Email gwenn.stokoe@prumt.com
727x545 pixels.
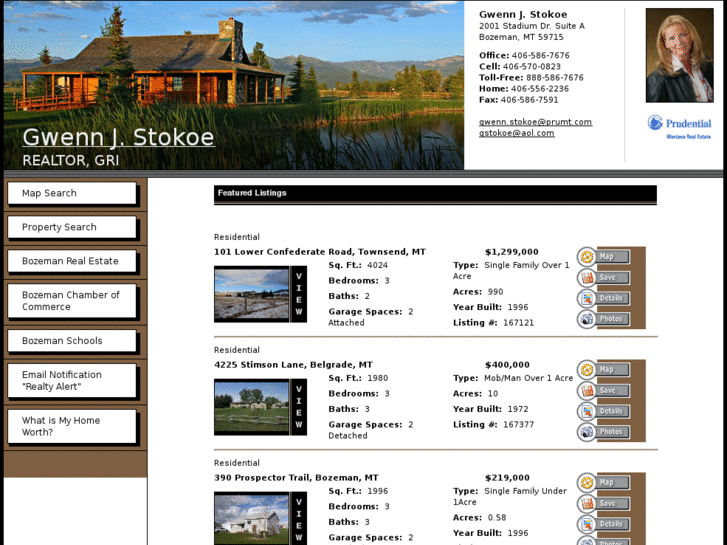pos(535,122)
